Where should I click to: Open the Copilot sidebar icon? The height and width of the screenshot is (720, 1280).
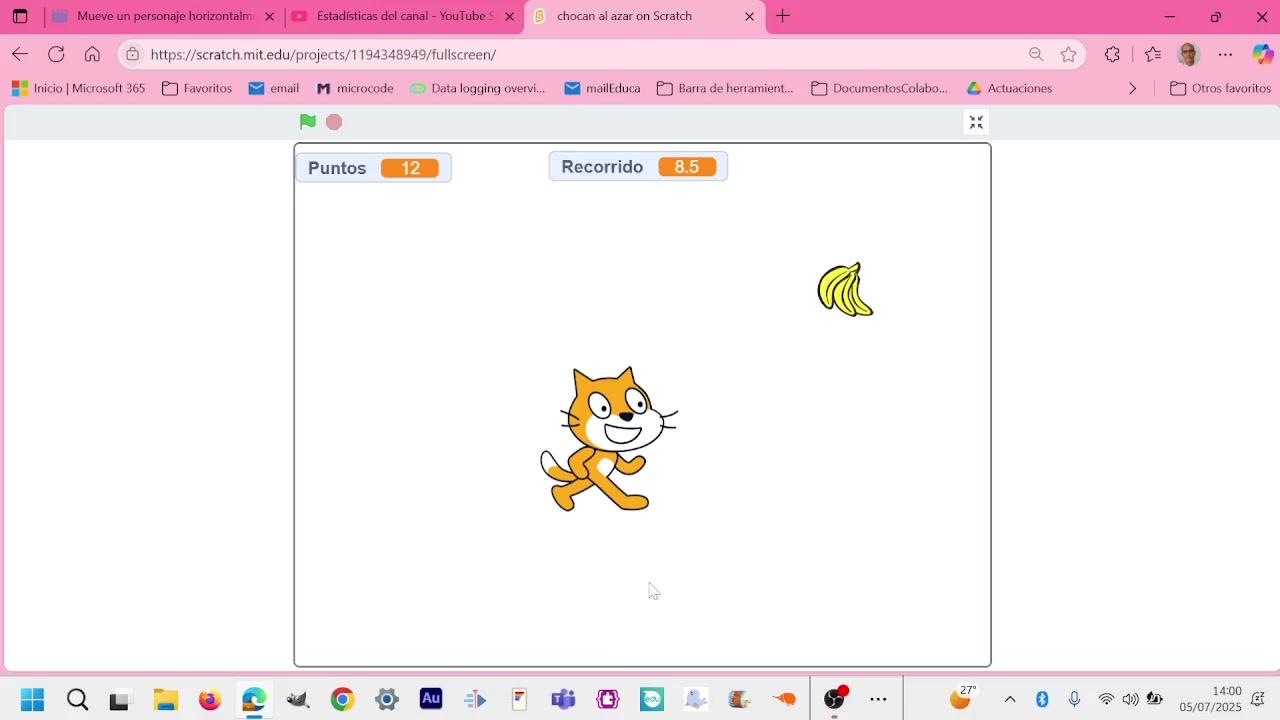(1262, 54)
